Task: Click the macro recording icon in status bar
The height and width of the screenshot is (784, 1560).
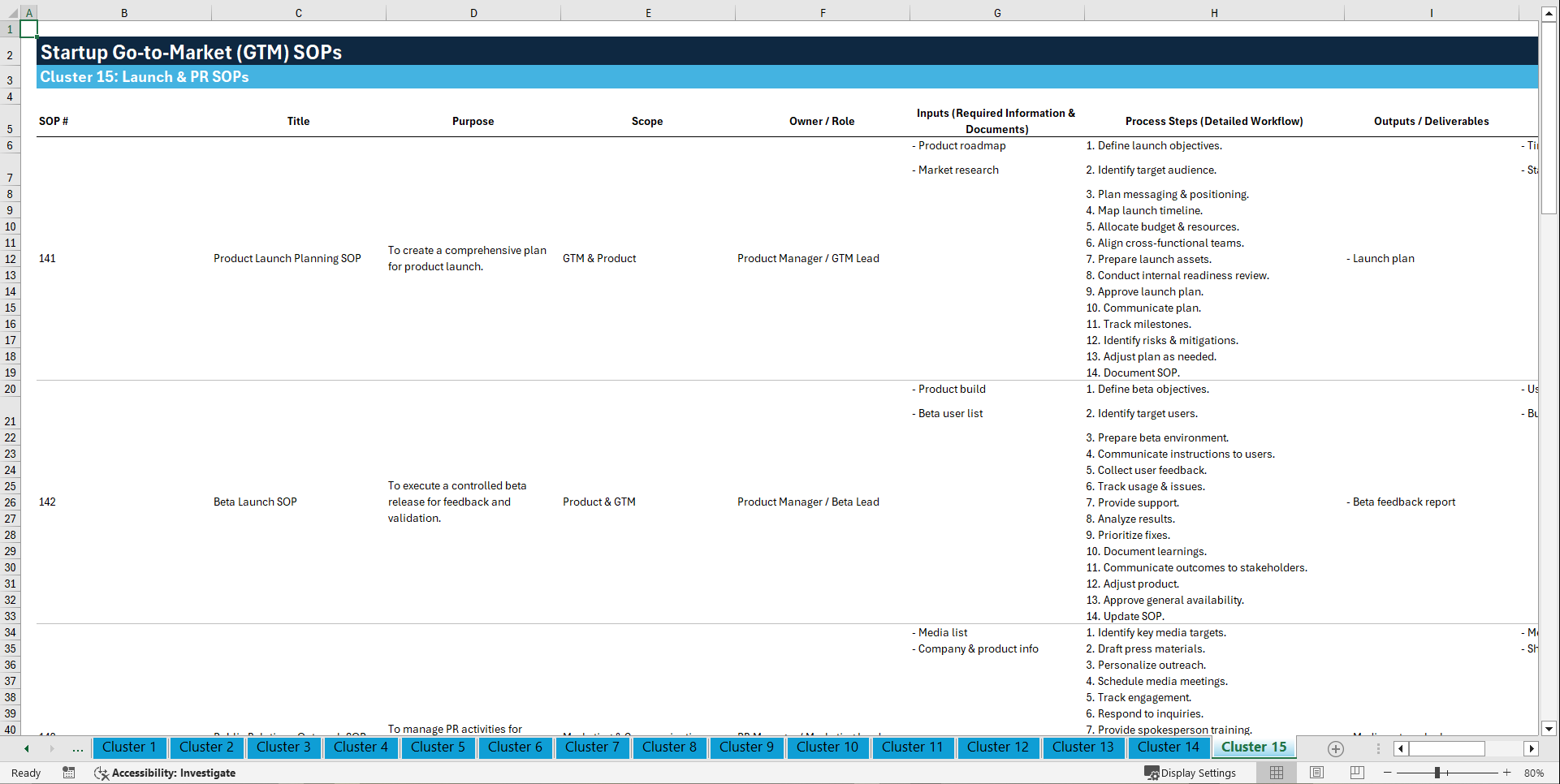Action: (x=69, y=773)
